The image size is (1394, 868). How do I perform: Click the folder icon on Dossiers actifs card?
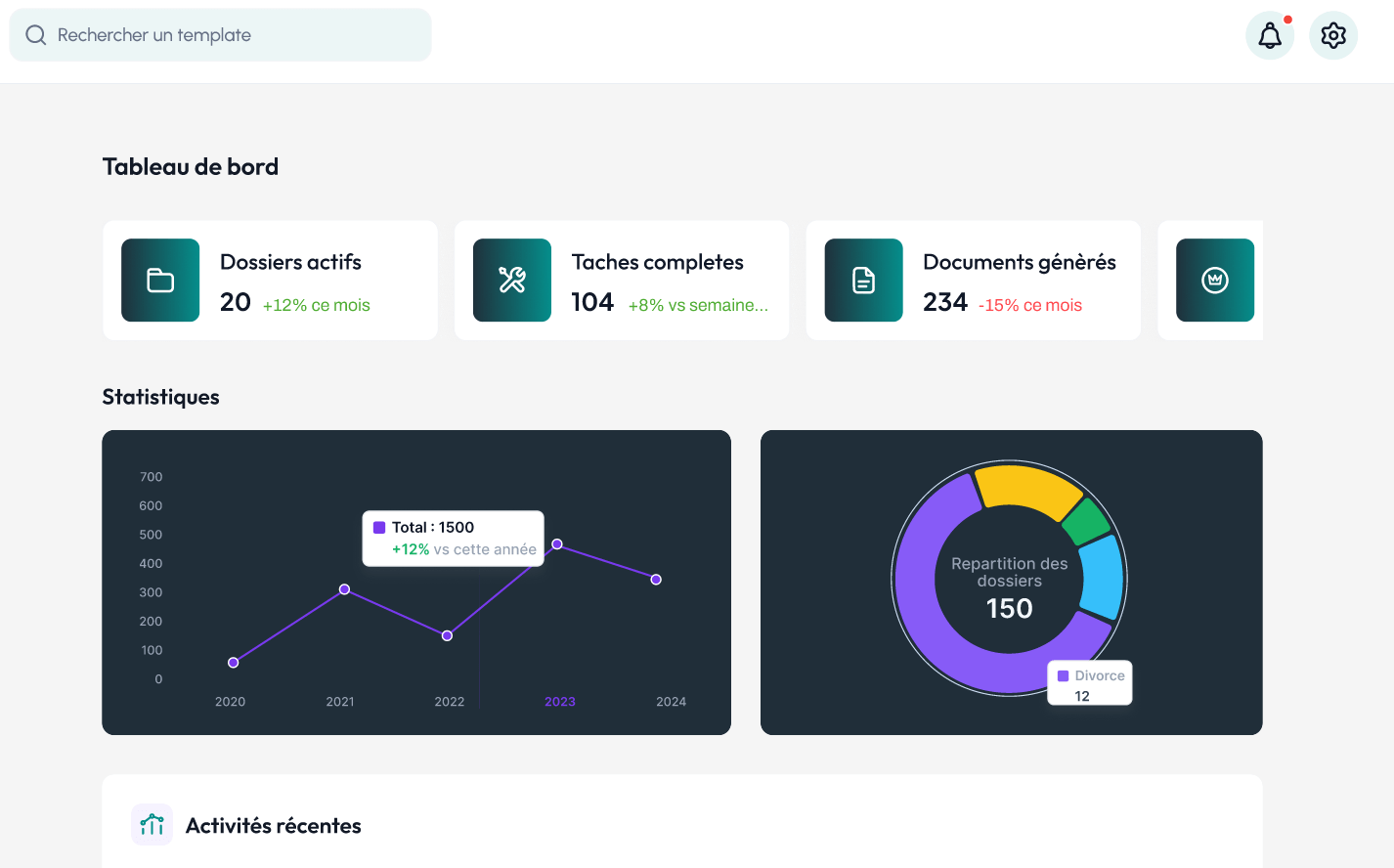point(159,281)
